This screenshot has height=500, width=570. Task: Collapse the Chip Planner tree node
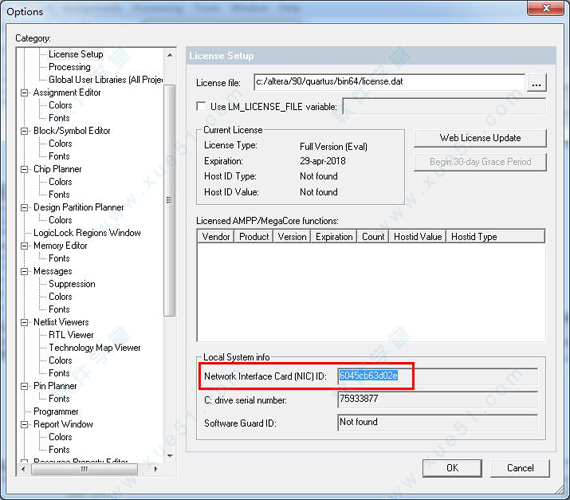(x=24, y=169)
